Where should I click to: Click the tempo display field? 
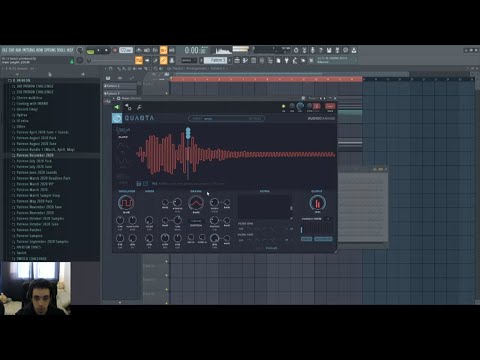click(x=126, y=50)
